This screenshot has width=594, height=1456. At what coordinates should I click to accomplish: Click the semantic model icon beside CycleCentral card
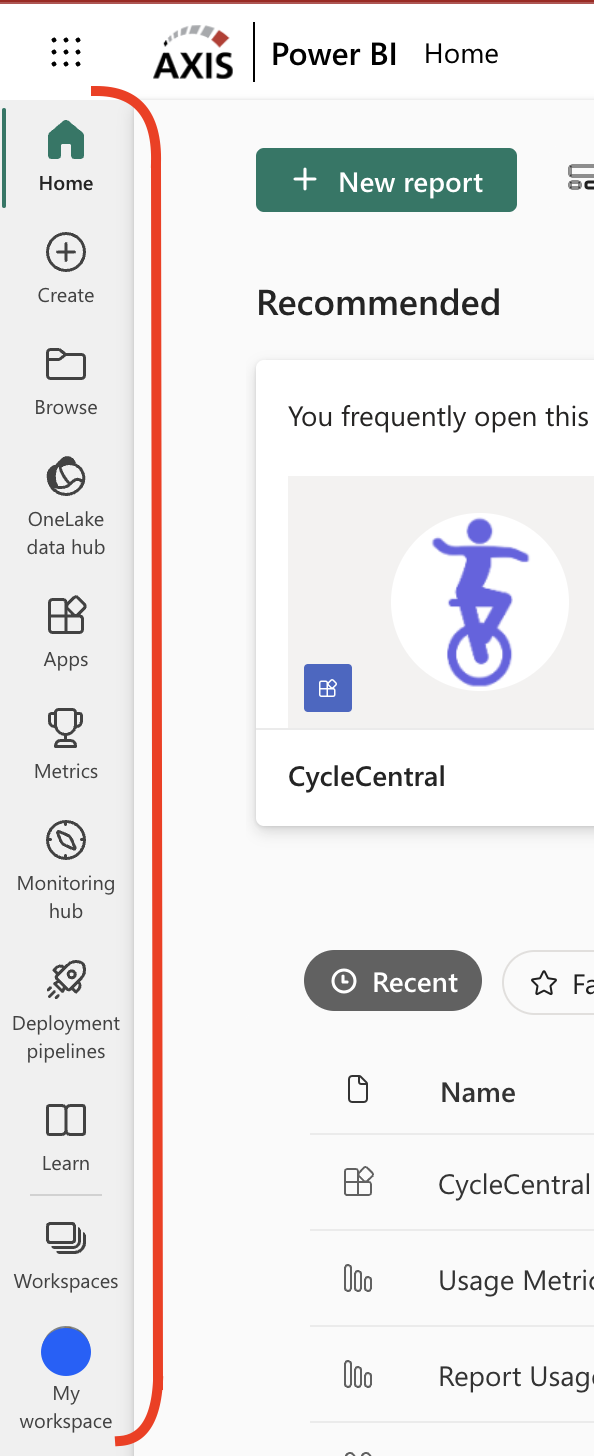327,688
